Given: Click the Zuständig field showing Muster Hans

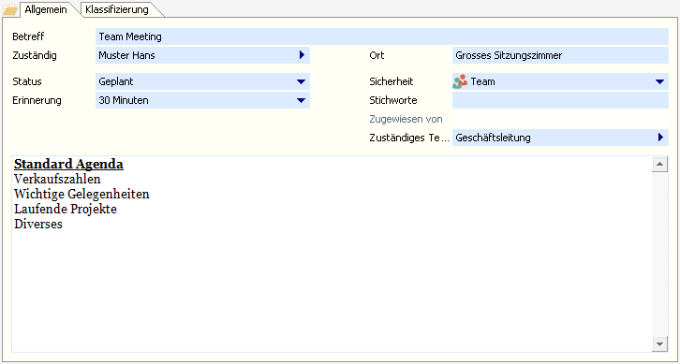Looking at the screenshot, I should tap(203, 55).
